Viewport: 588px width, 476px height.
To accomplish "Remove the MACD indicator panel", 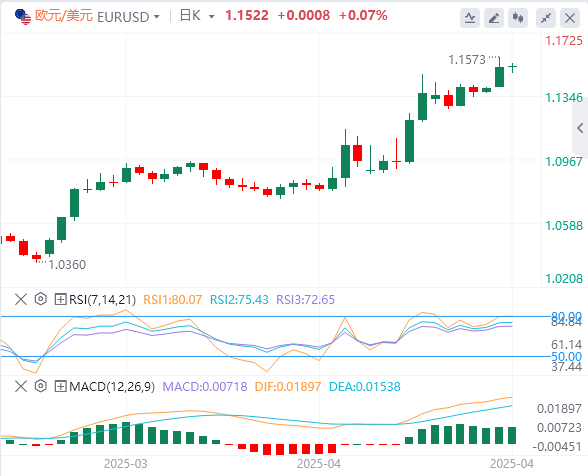I will (21, 386).
